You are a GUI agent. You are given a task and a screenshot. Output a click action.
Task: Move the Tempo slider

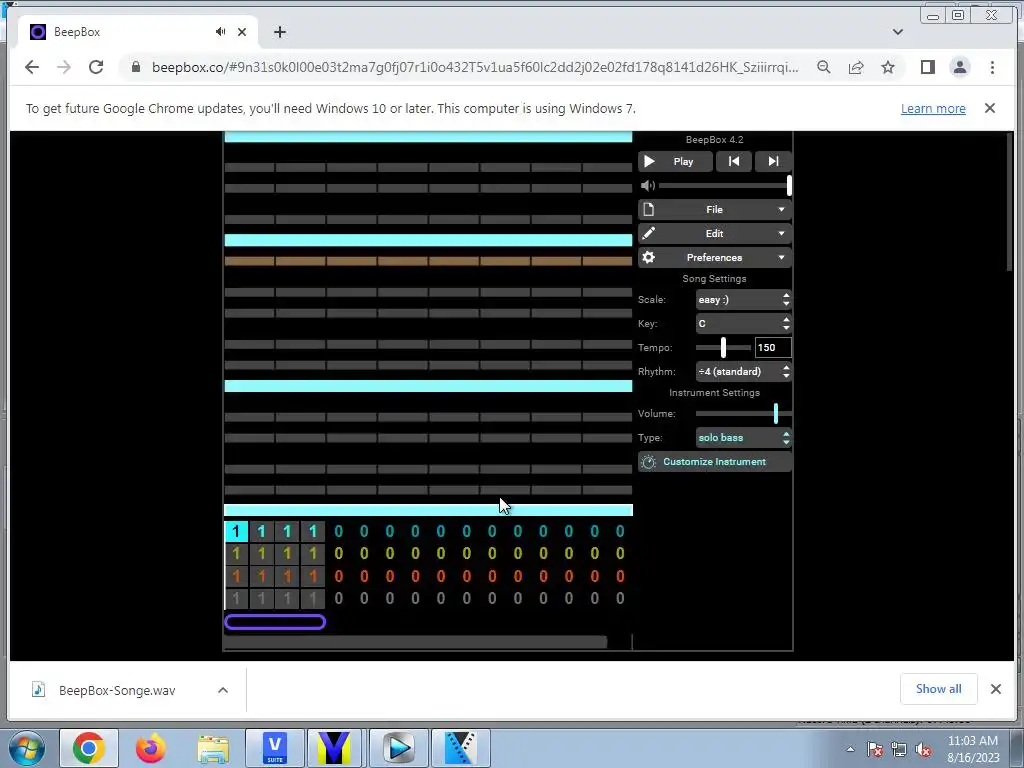tap(723, 347)
